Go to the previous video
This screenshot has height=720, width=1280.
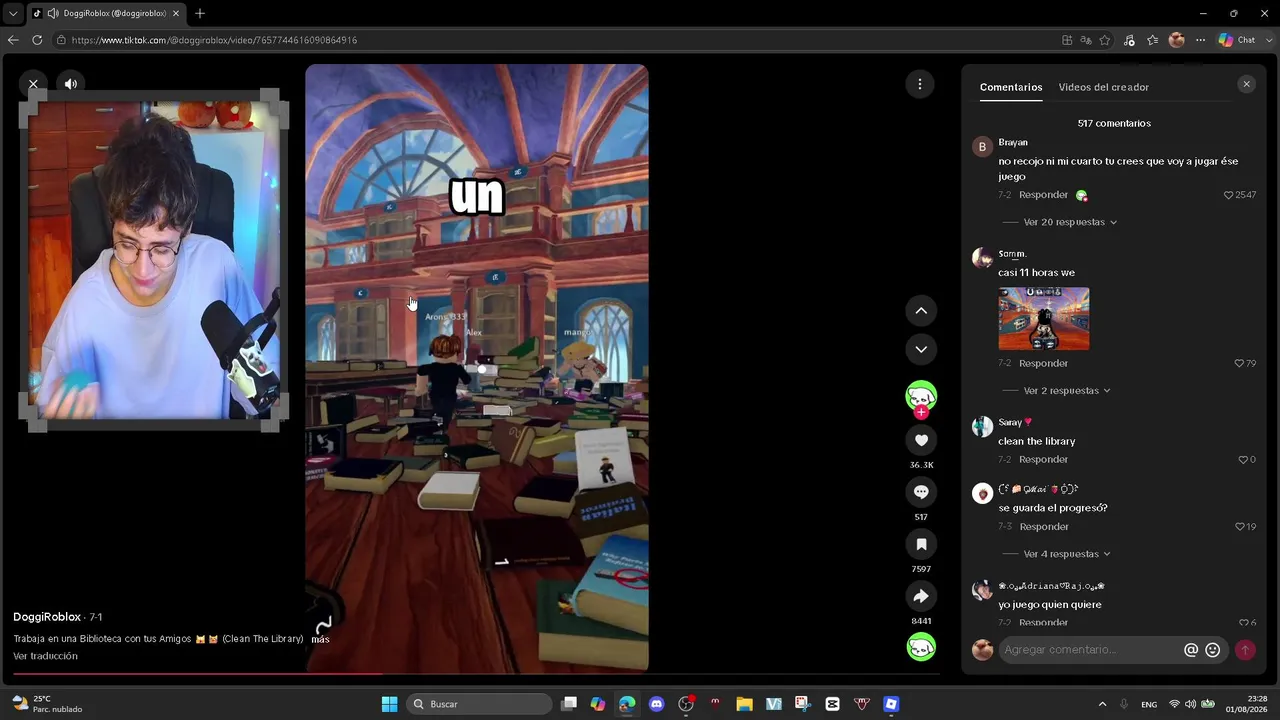[921, 311]
